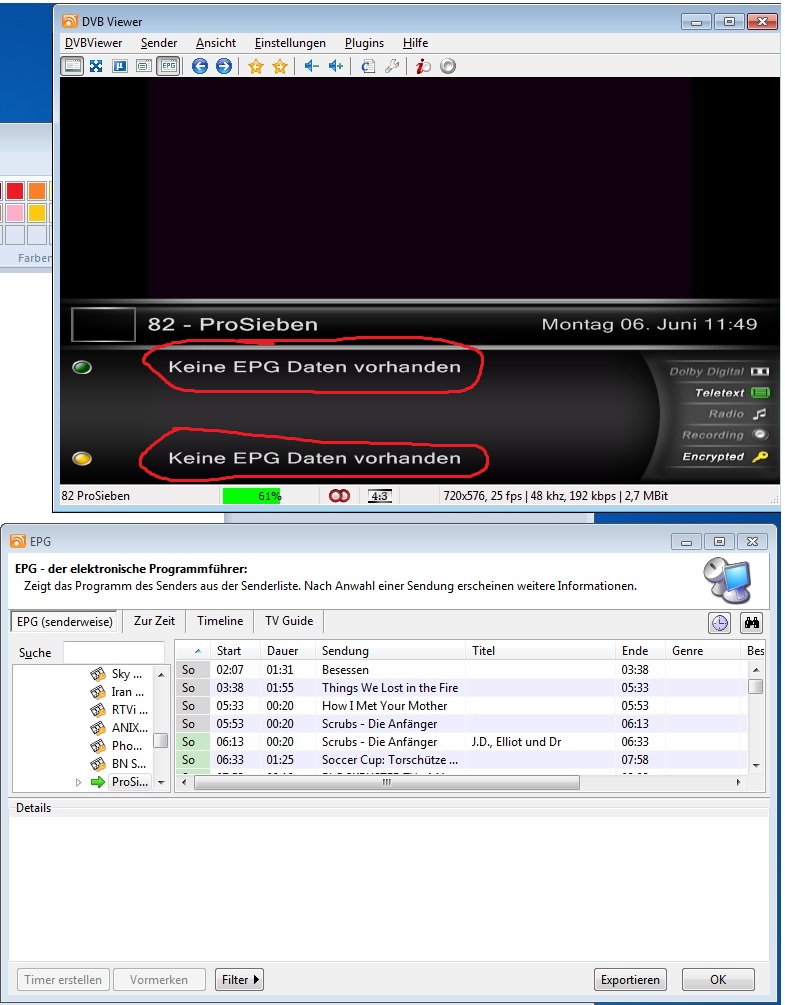The image size is (785, 1005).
Task: Click the green OSD indicator button
Action: pyautogui.click(x=82, y=367)
